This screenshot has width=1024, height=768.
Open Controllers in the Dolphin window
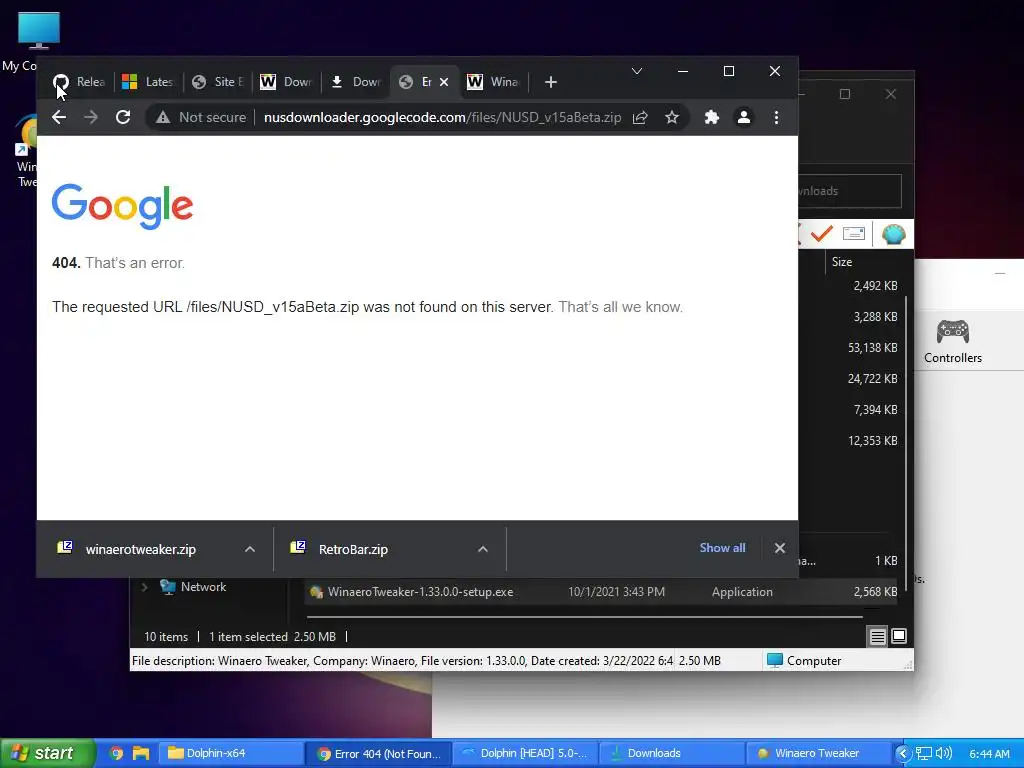coord(952,342)
